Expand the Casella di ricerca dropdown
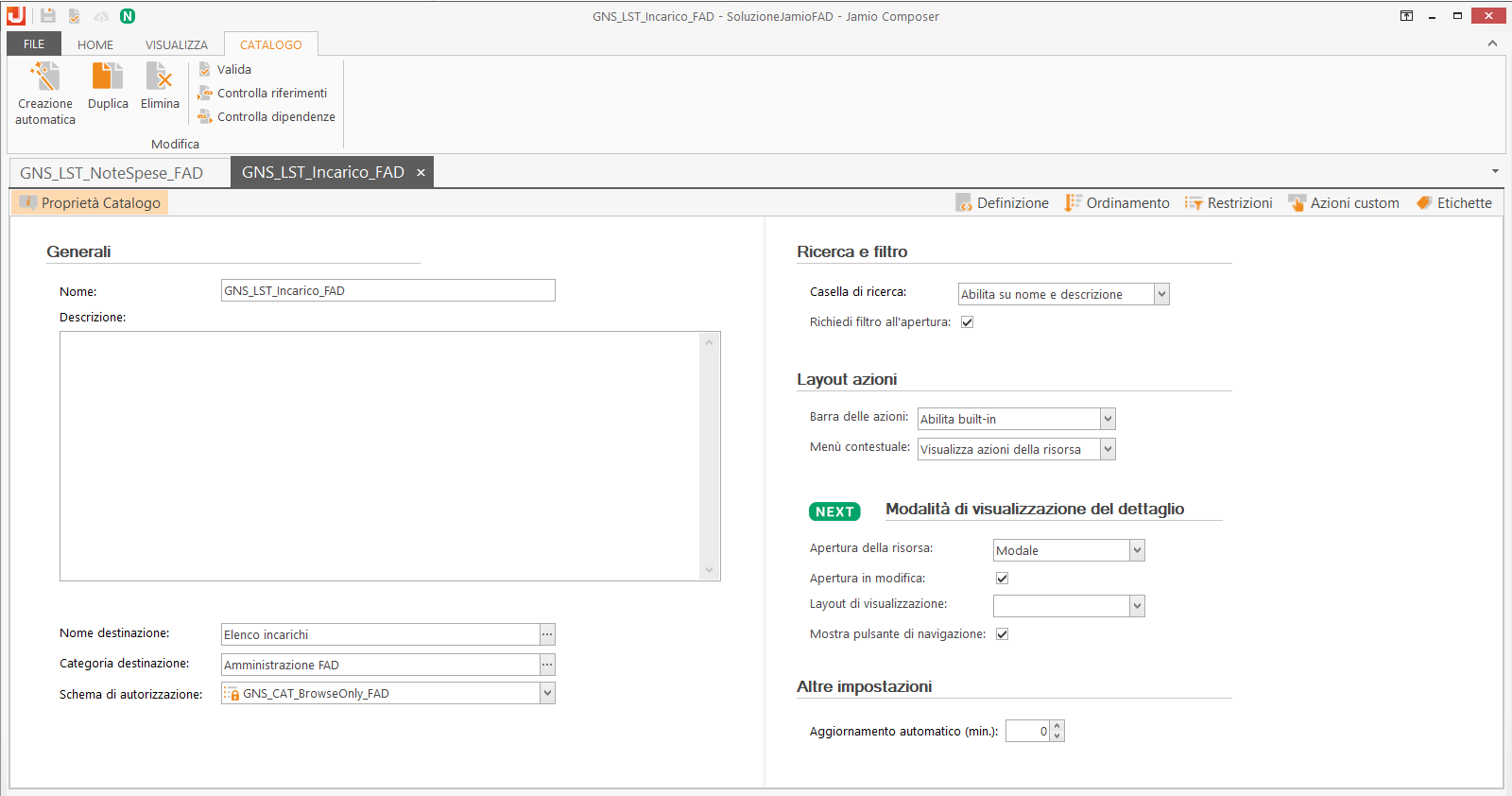Screen dimensions: 1512x796 click(1161, 295)
